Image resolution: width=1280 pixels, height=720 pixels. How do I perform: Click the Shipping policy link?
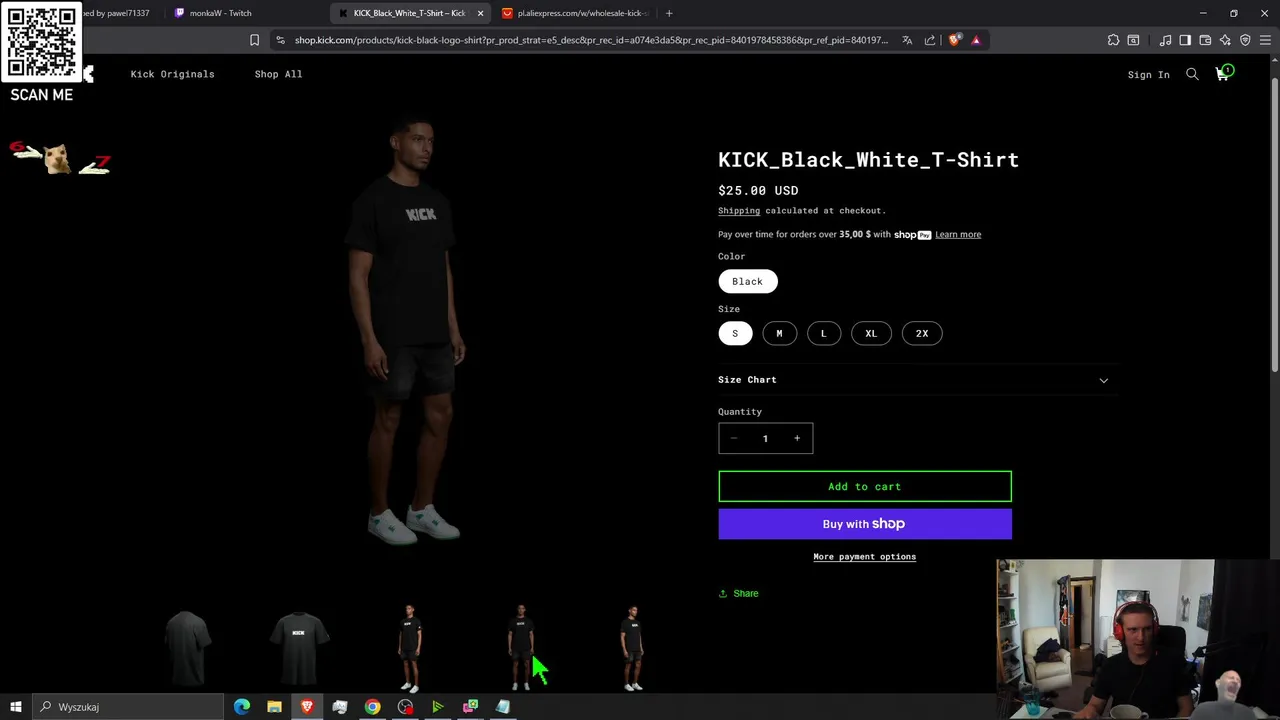739,211
